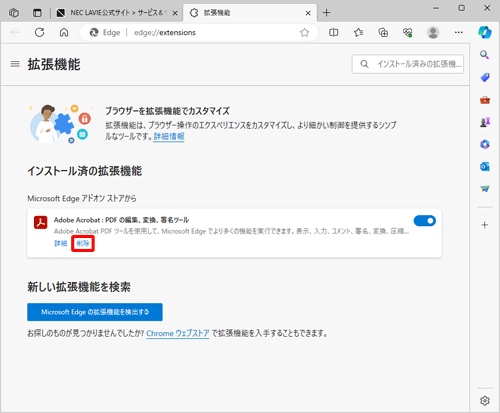This screenshot has height=413, width=500.
Task: Click the Microsoft Edge extensions discovery button
Action: (95, 312)
